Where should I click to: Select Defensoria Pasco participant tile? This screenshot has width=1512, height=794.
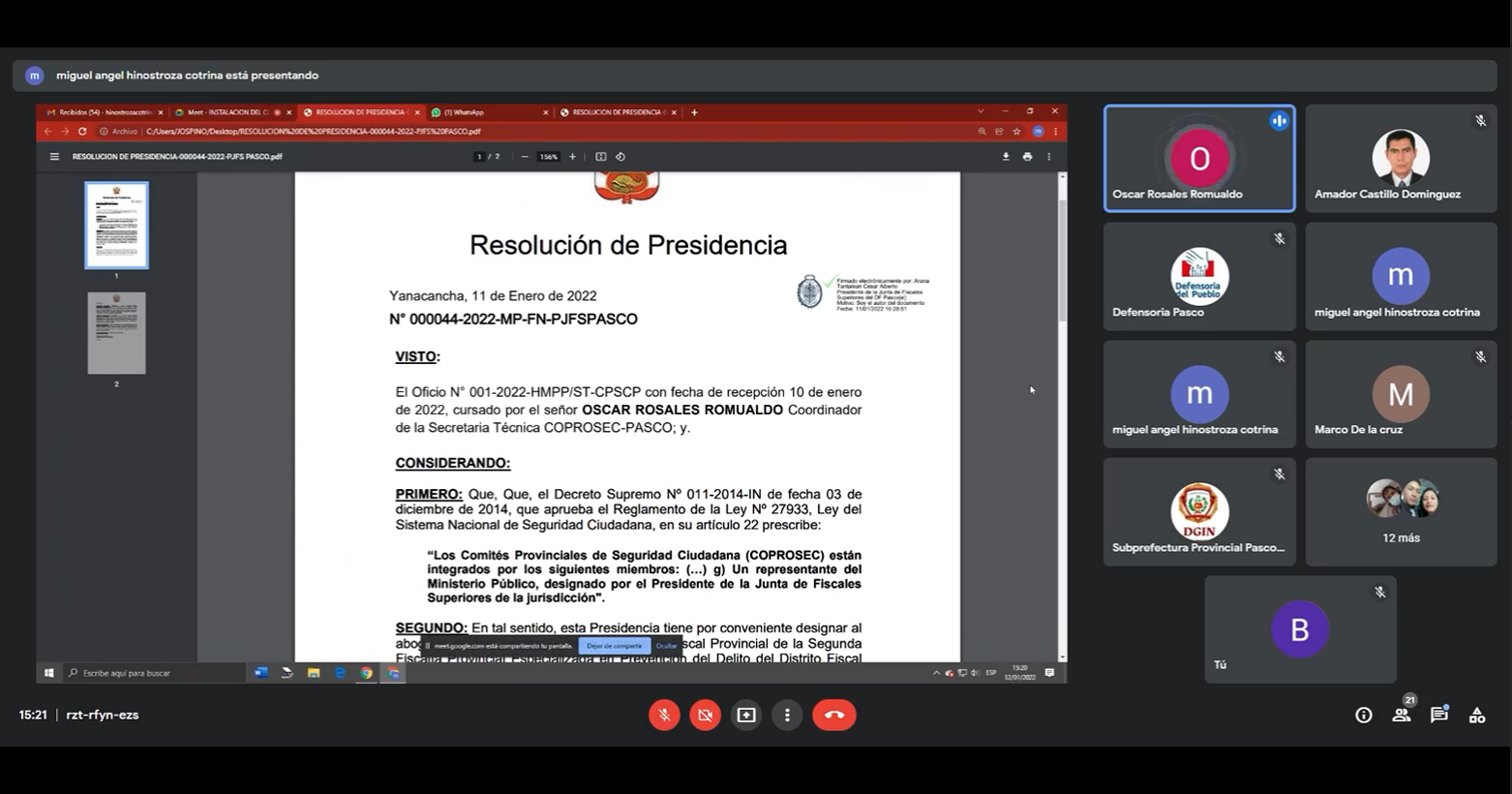click(1199, 276)
